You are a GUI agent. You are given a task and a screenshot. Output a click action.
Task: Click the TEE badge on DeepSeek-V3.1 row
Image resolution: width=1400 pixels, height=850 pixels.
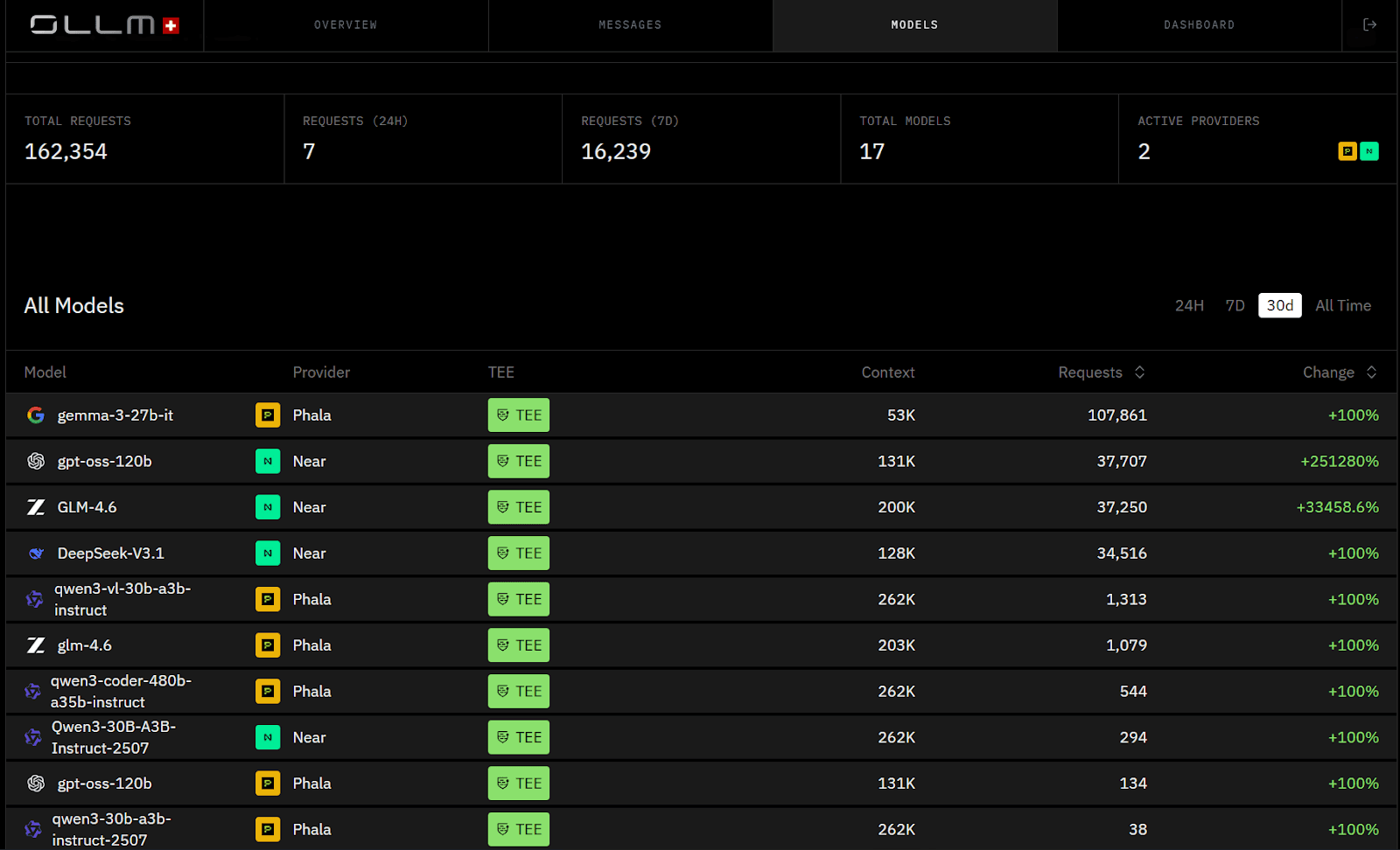pos(519,554)
